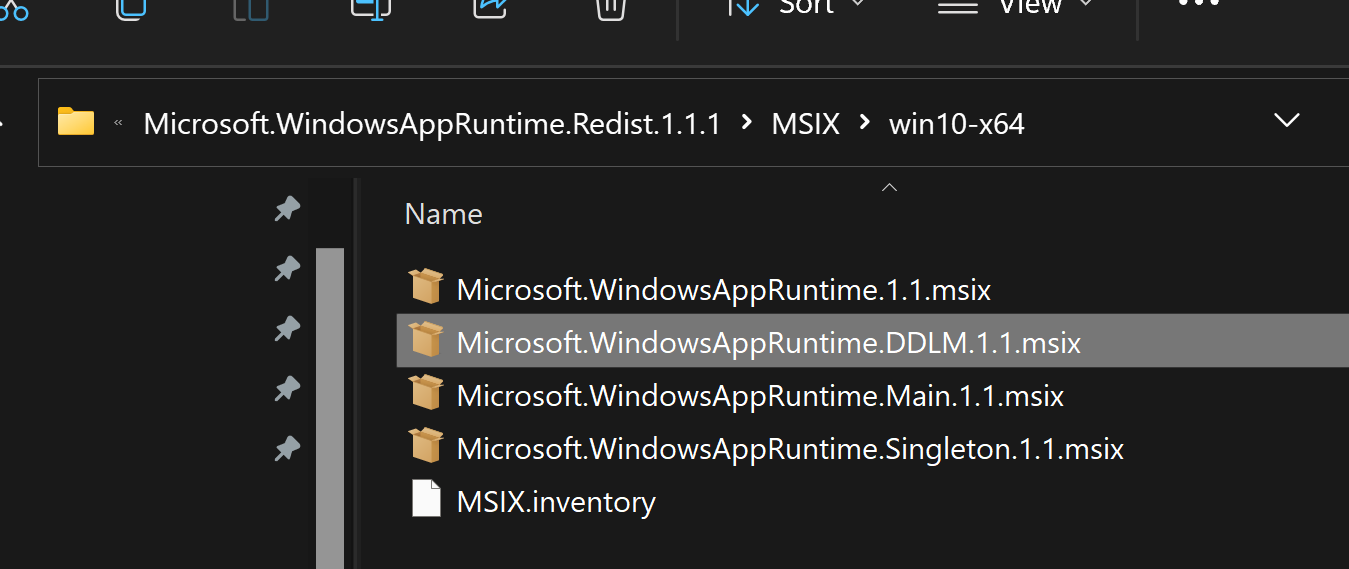Open the address bar history dropdown arrow
The width and height of the screenshot is (1349, 569).
[1287, 121]
